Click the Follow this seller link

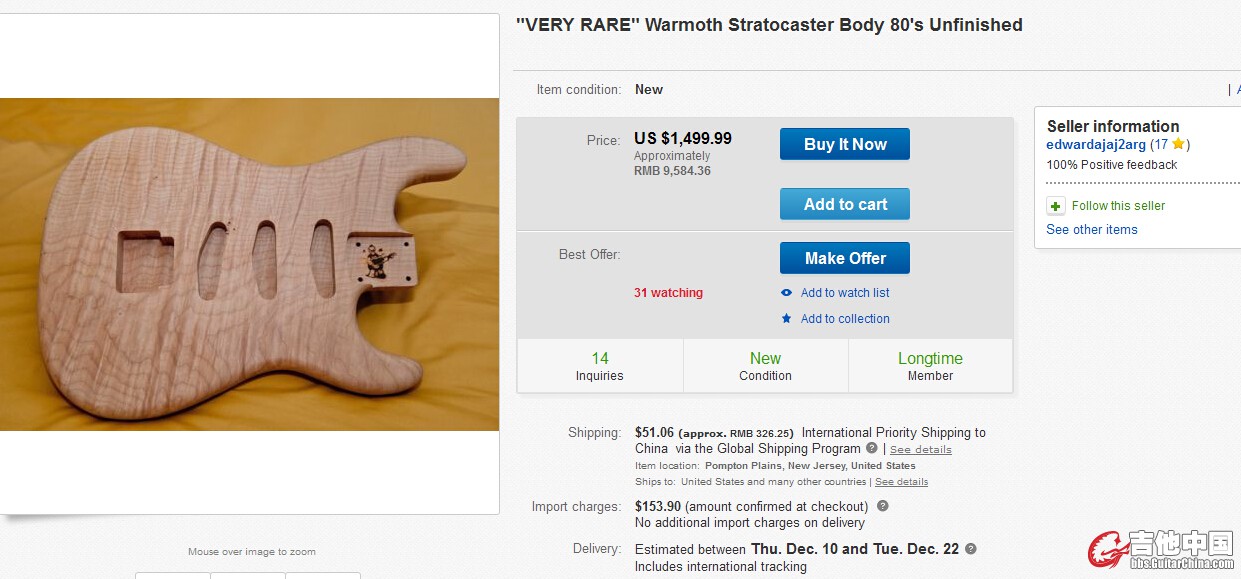tap(1118, 206)
